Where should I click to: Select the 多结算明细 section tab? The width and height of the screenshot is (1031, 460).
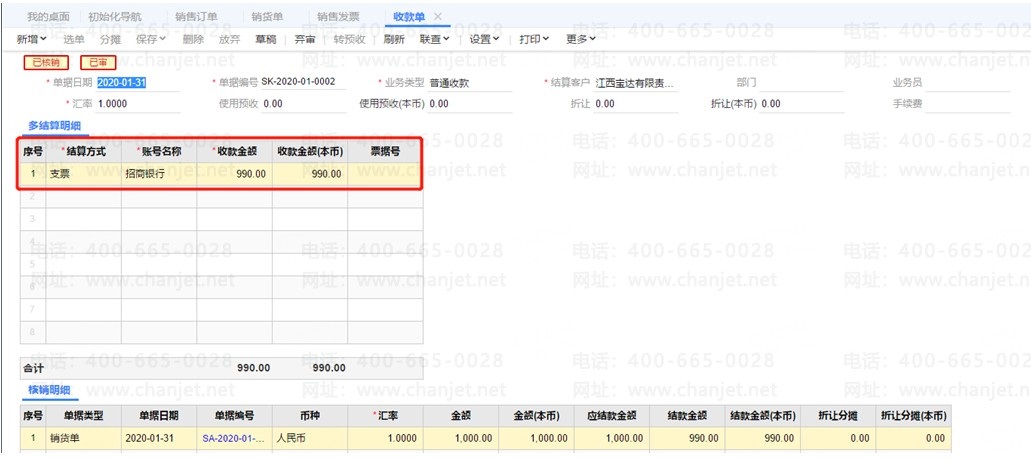(54, 126)
